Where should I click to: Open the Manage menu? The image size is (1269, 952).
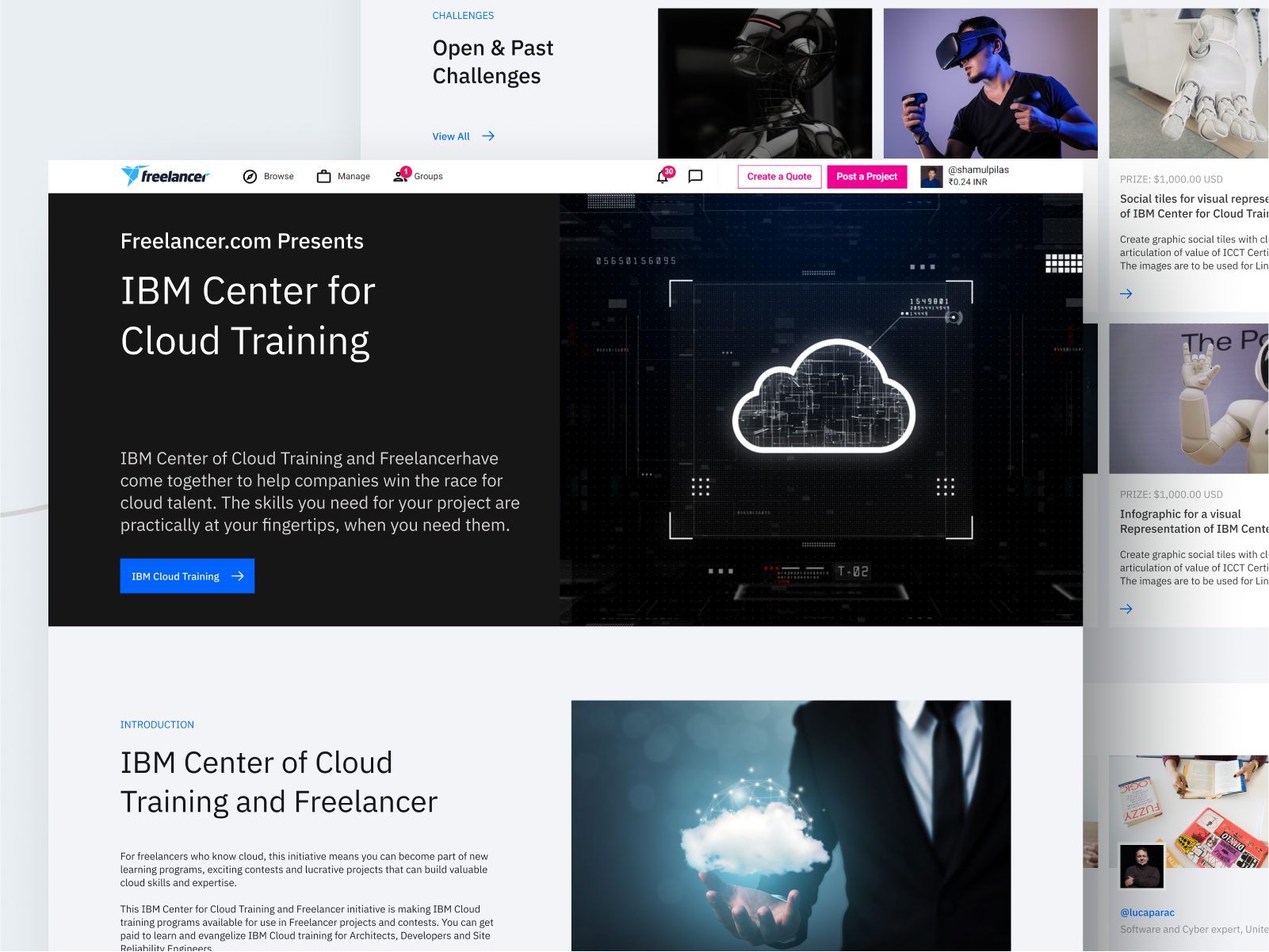coord(351,176)
